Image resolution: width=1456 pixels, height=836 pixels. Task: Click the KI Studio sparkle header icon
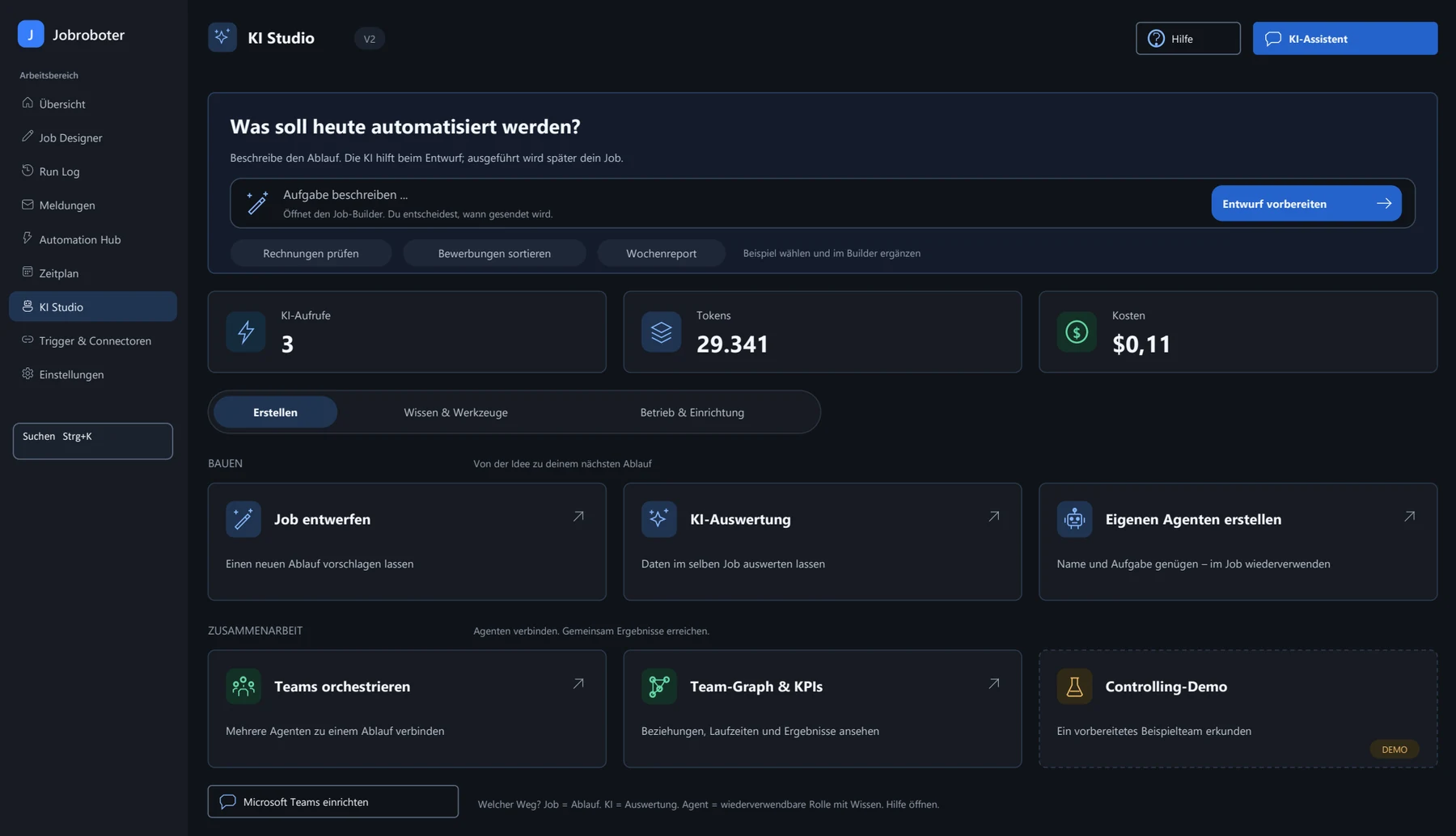[222, 37]
